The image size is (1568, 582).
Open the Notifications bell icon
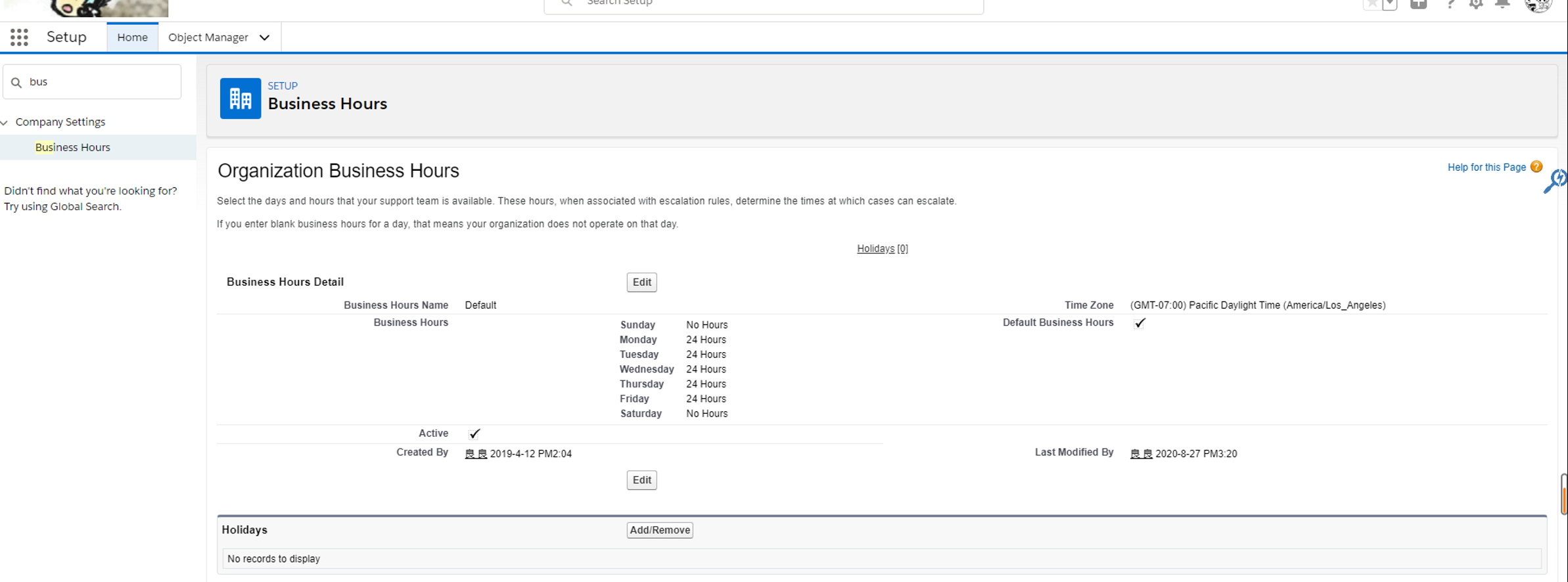coord(1503,4)
